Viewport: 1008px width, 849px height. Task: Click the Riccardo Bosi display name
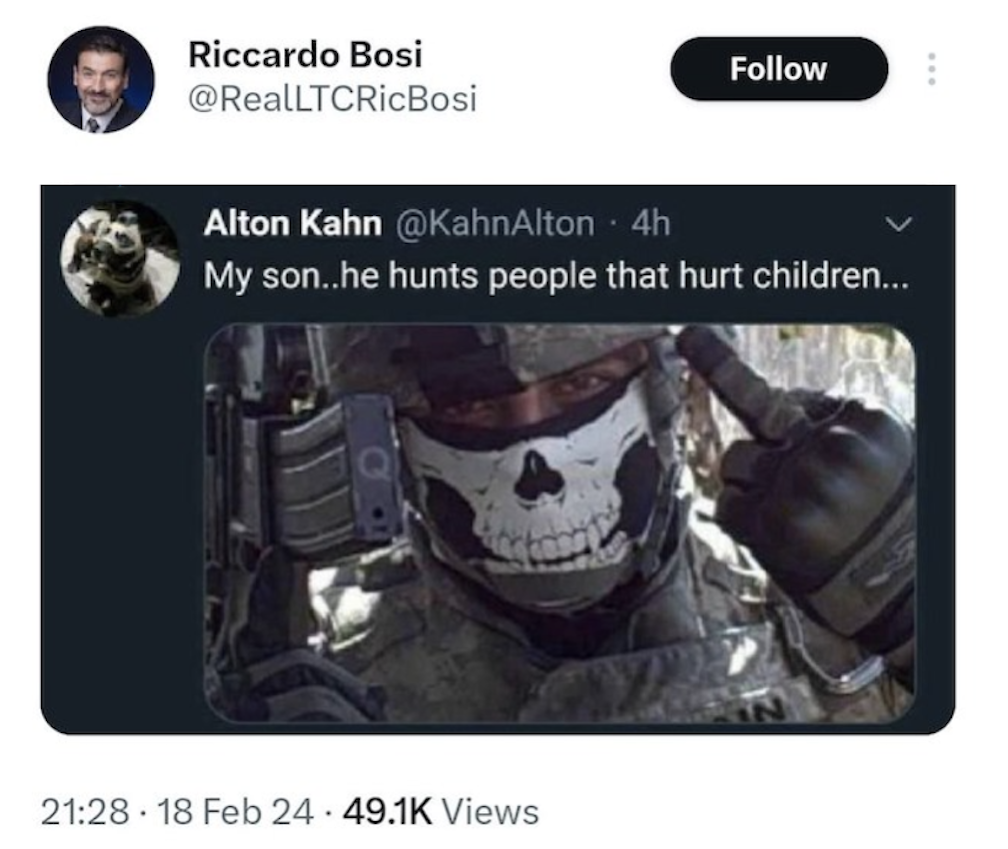(305, 56)
